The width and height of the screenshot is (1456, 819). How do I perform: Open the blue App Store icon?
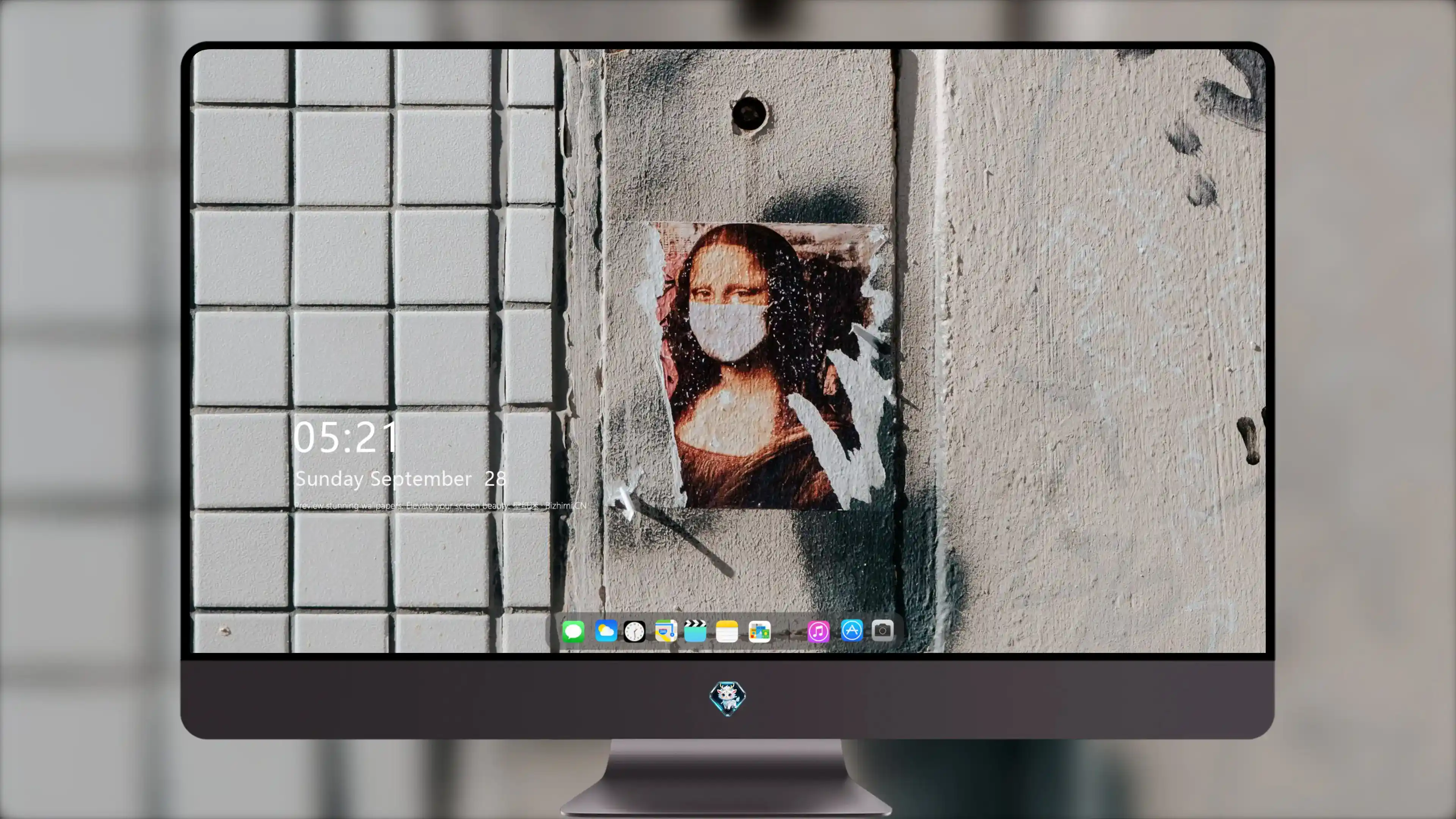click(852, 630)
